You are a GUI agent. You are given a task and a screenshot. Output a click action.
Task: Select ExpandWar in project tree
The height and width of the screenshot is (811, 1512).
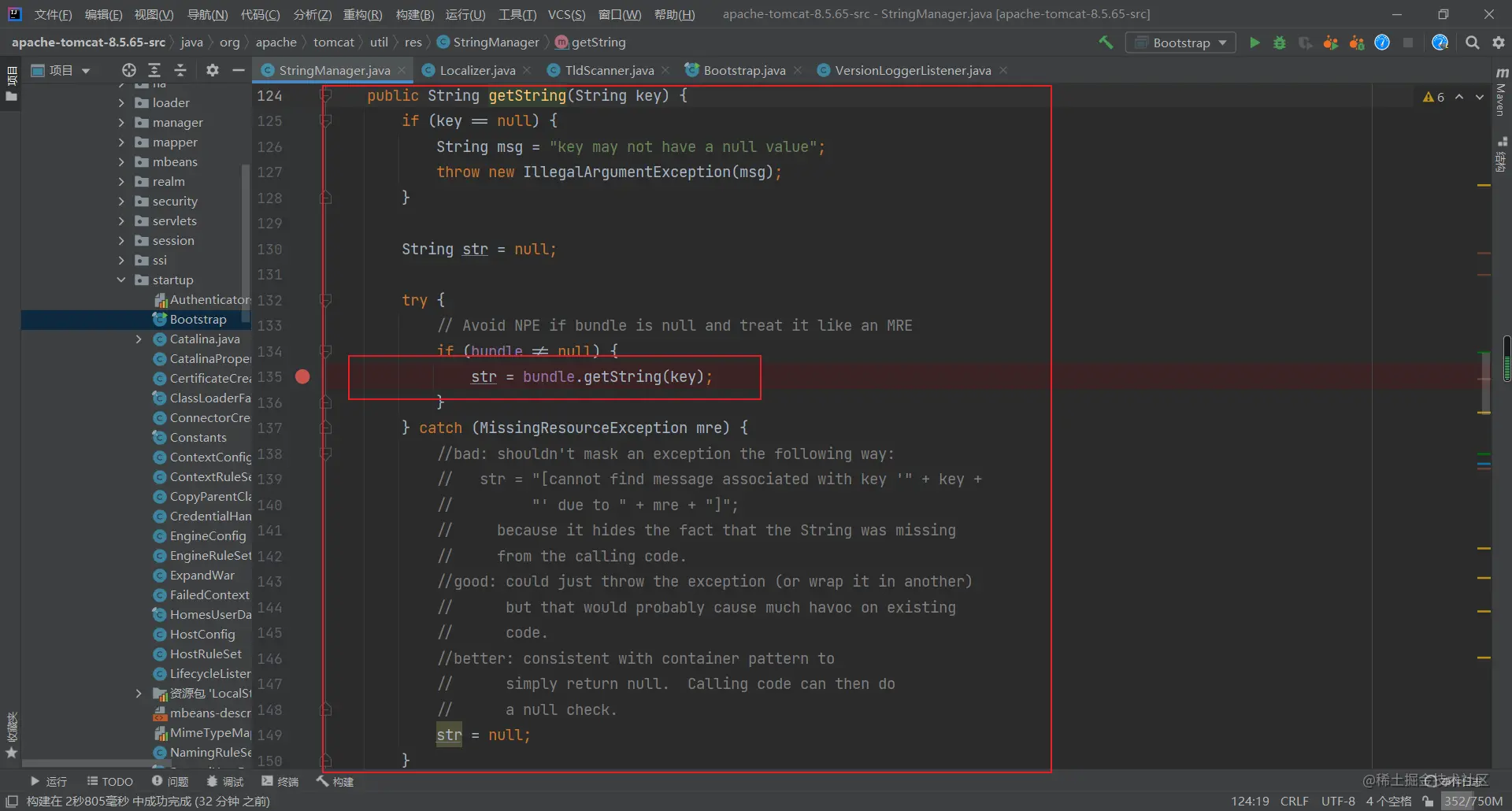pyautogui.click(x=202, y=575)
